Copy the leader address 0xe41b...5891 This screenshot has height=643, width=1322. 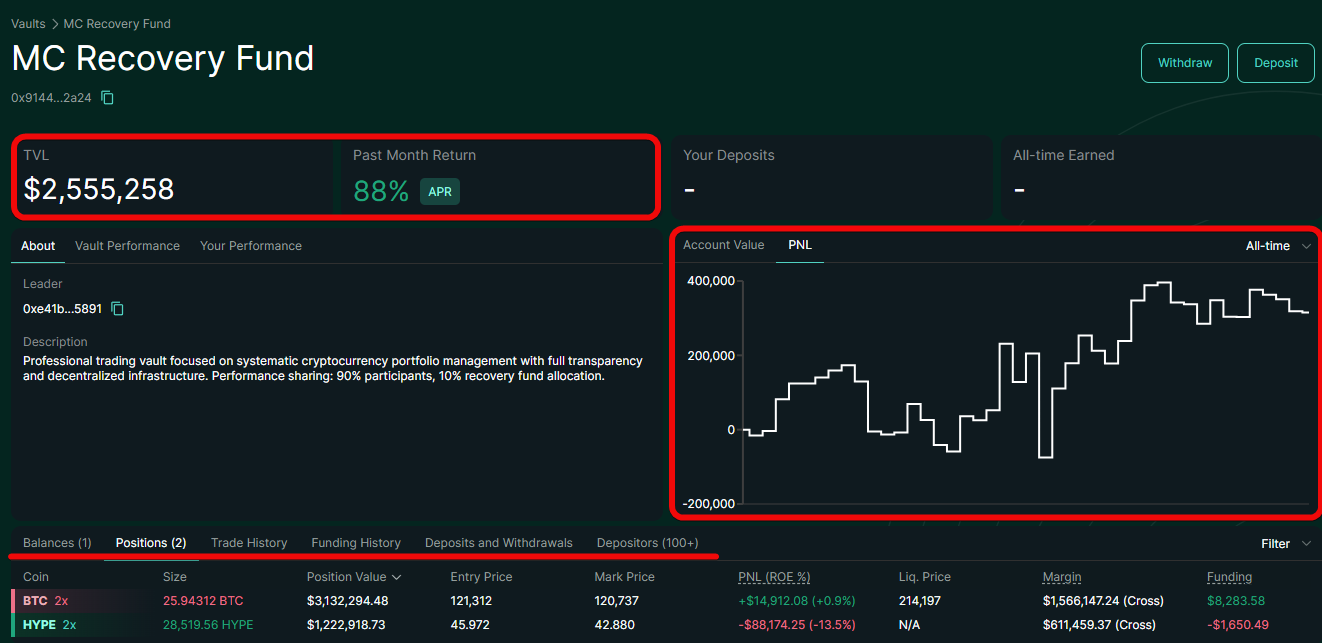coord(117,309)
